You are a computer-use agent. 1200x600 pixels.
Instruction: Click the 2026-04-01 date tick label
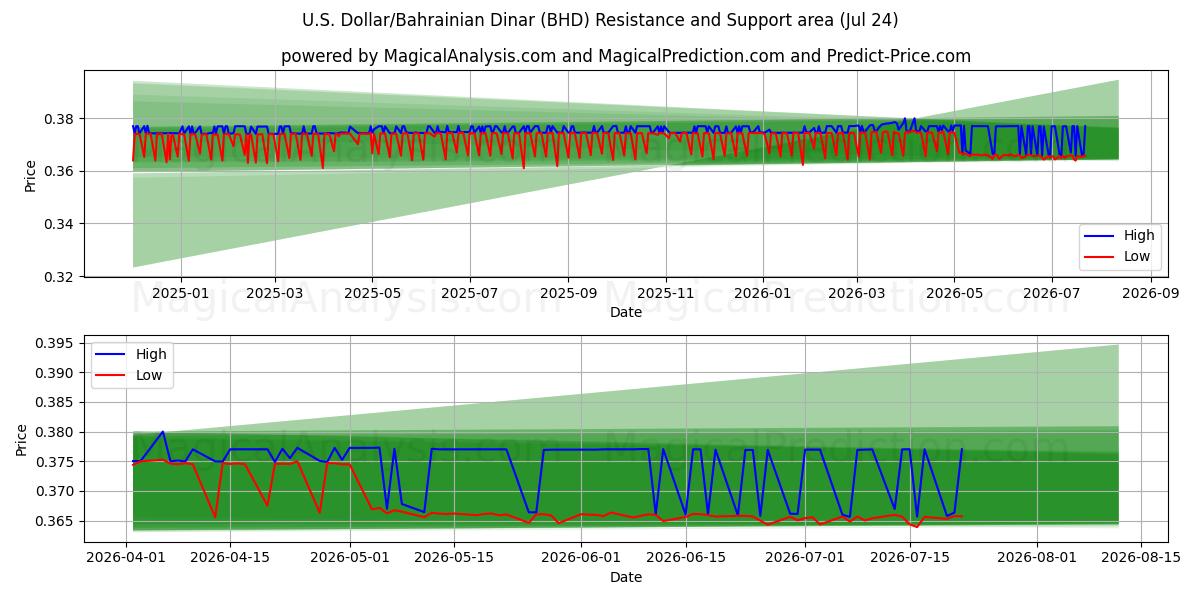point(126,558)
